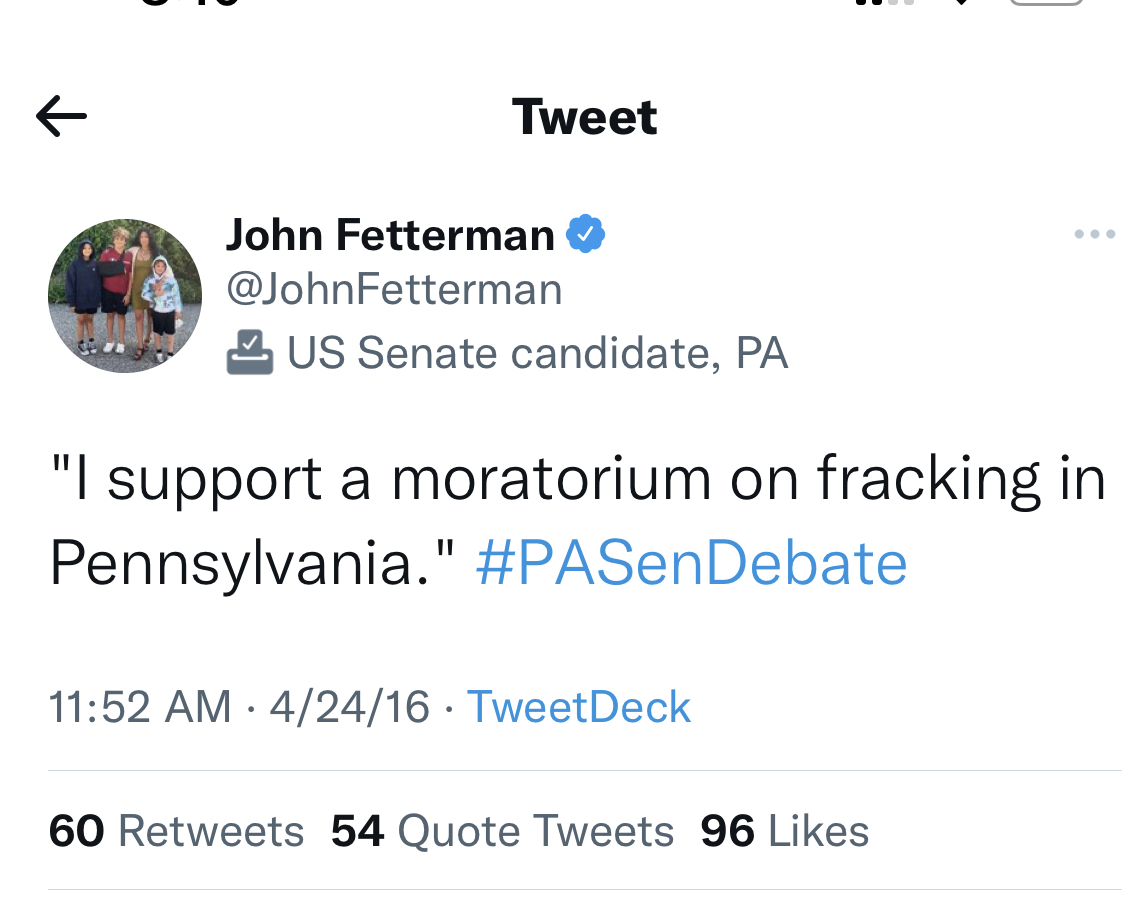
Task: Tap the US Senate candidate, PA label
Action: (x=537, y=353)
